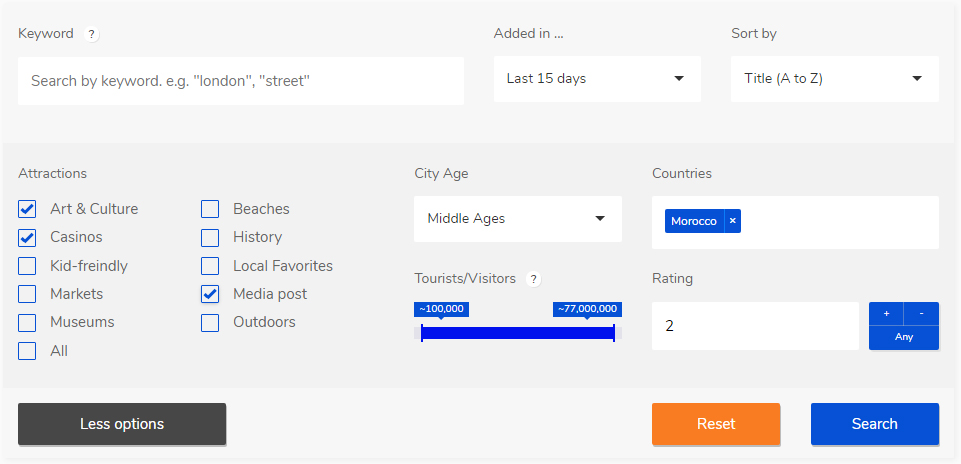Decrease rating with the minus button

pyautogui.click(x=921, y=313)
